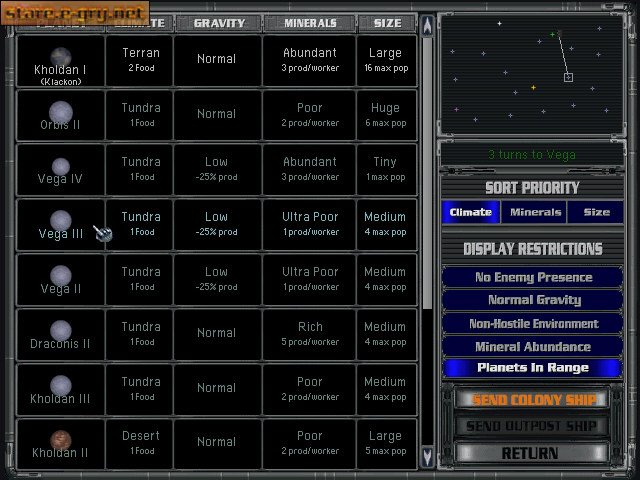Click the galaxy minimap panel
The image size is (640, 480).
(x=532, y=75)
